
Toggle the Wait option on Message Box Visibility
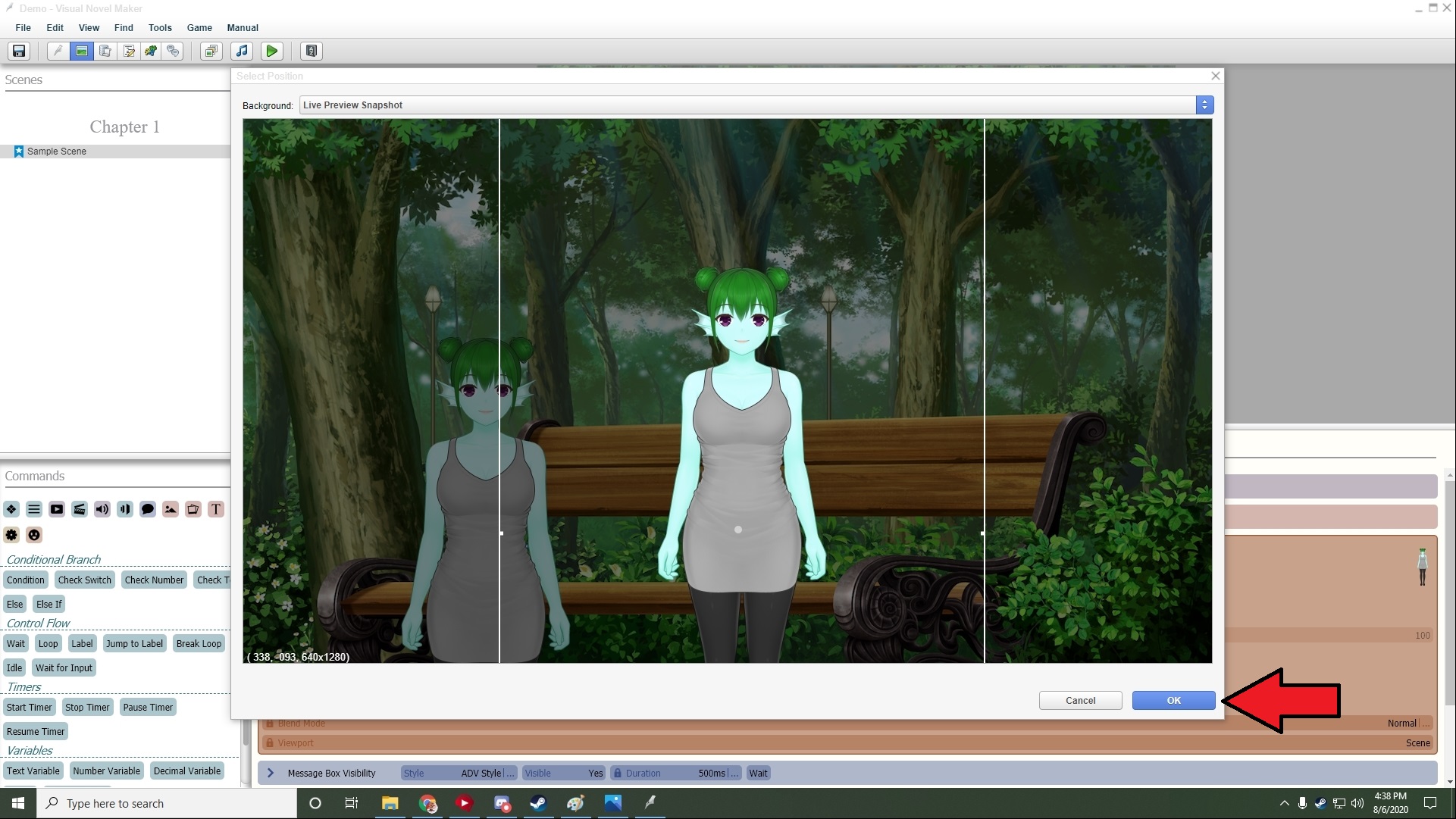point(758,773)
